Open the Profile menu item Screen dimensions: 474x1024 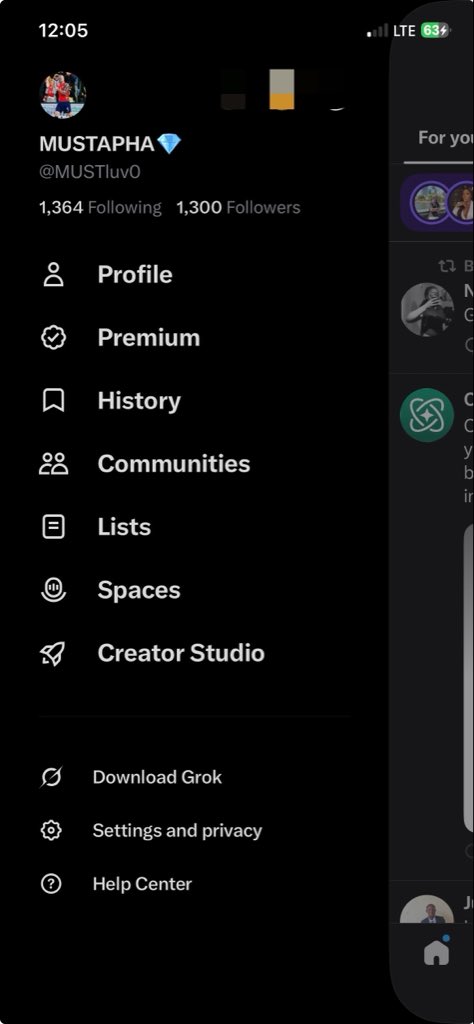point(134,275)
